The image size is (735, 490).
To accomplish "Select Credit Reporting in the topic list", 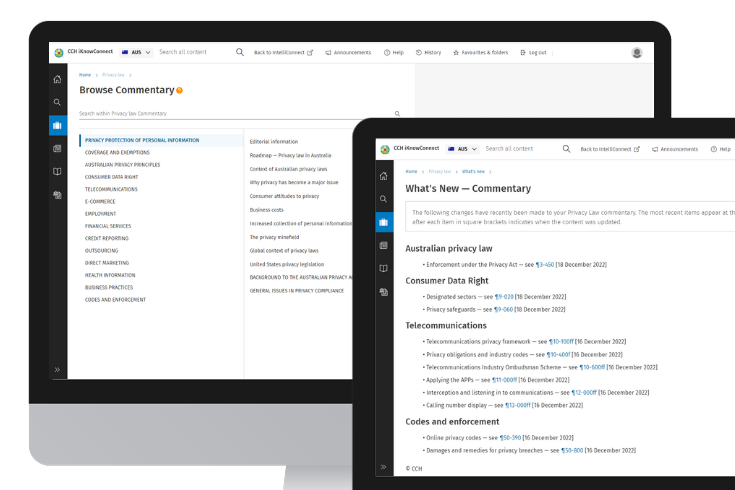I will 106,238.
